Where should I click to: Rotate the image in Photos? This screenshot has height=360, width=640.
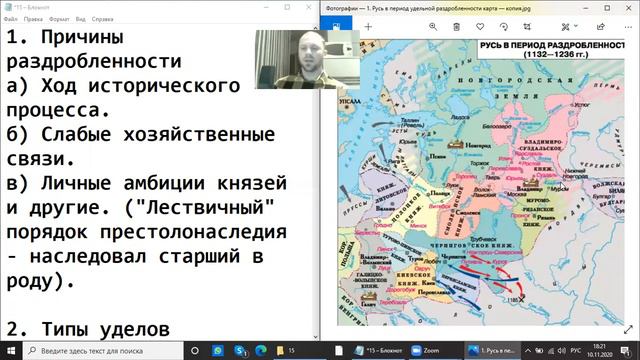click(x=504, y=27)
